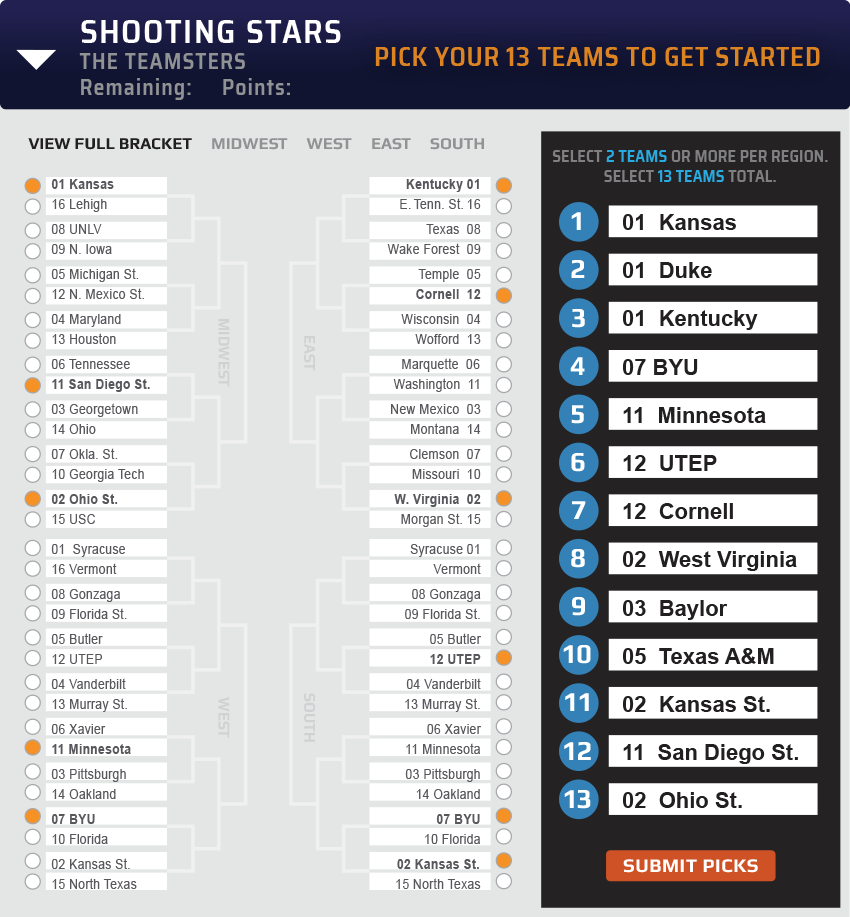Pick Wisconsin 04 using its radio button
This screenshot has width=850, height=917.
504,320
